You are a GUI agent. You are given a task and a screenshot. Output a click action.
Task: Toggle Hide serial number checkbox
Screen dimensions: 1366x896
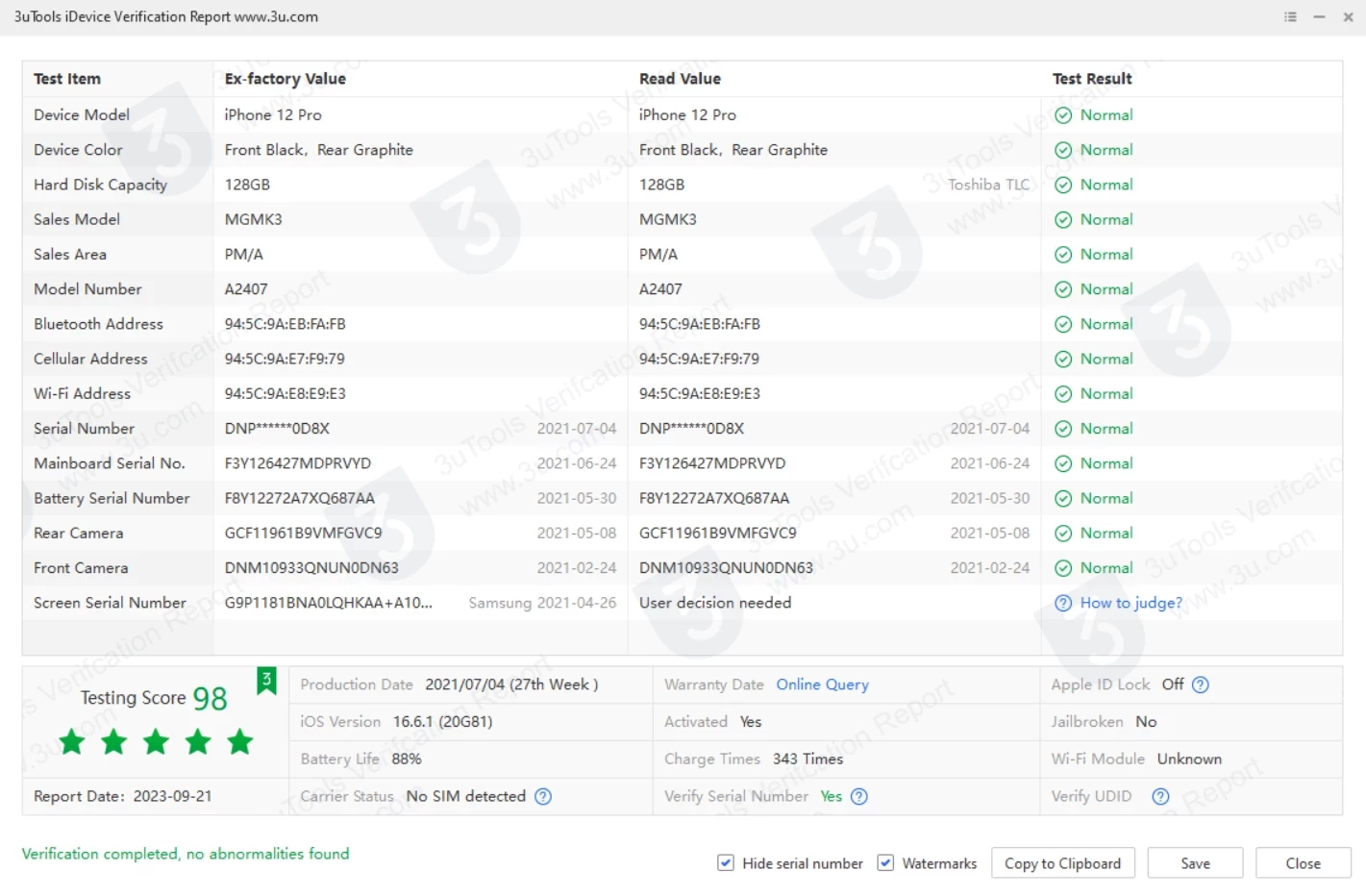click(726, 863)
